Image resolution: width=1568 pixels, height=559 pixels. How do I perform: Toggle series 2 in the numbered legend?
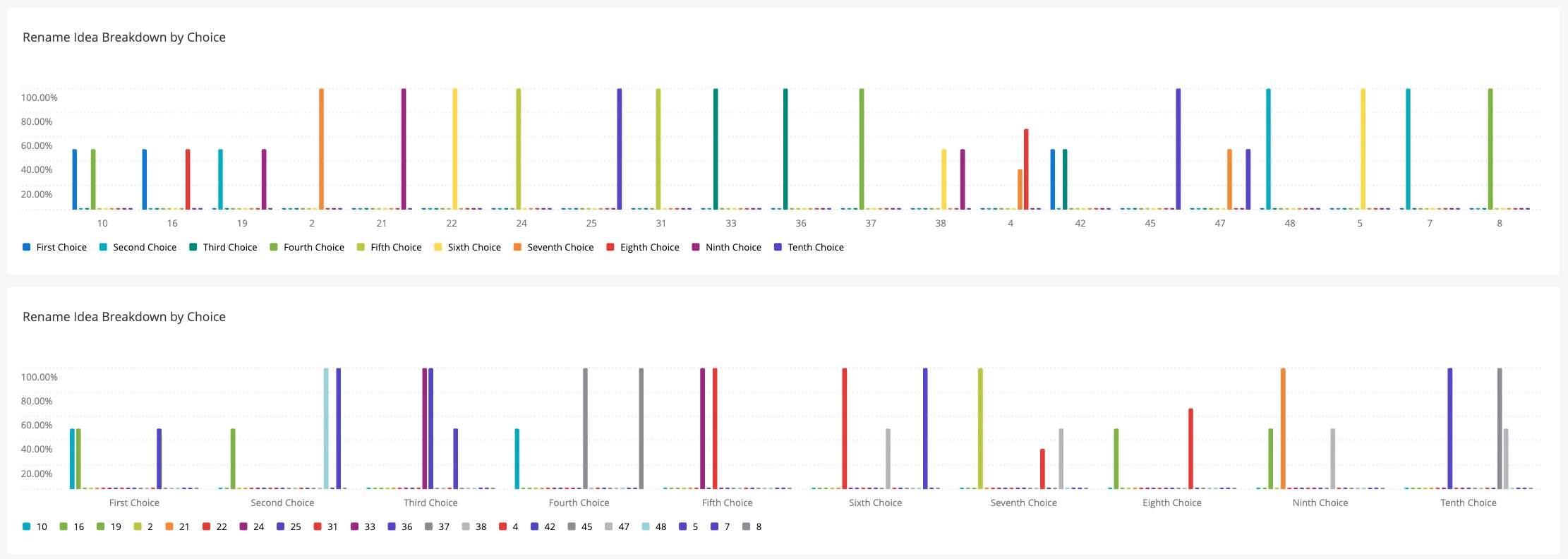143,527
